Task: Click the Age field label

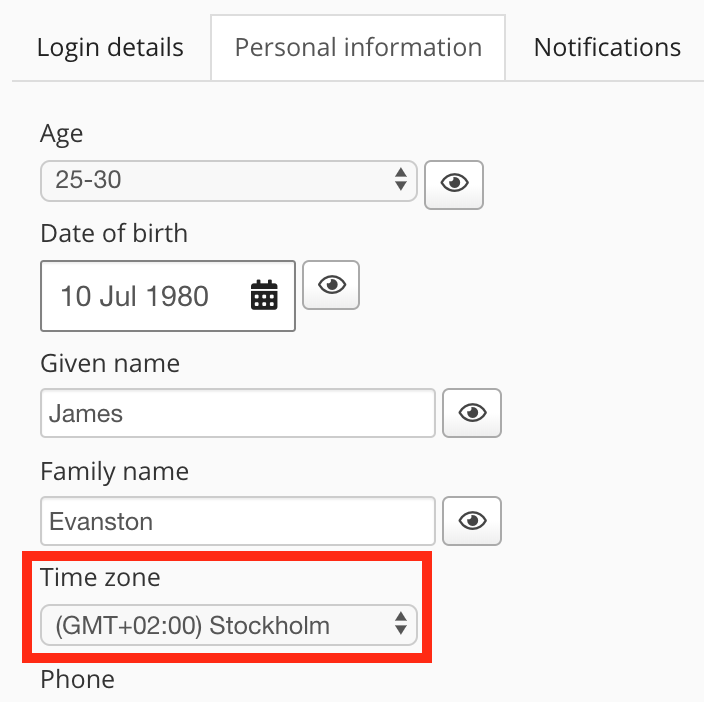Action: tap(62, 133)
